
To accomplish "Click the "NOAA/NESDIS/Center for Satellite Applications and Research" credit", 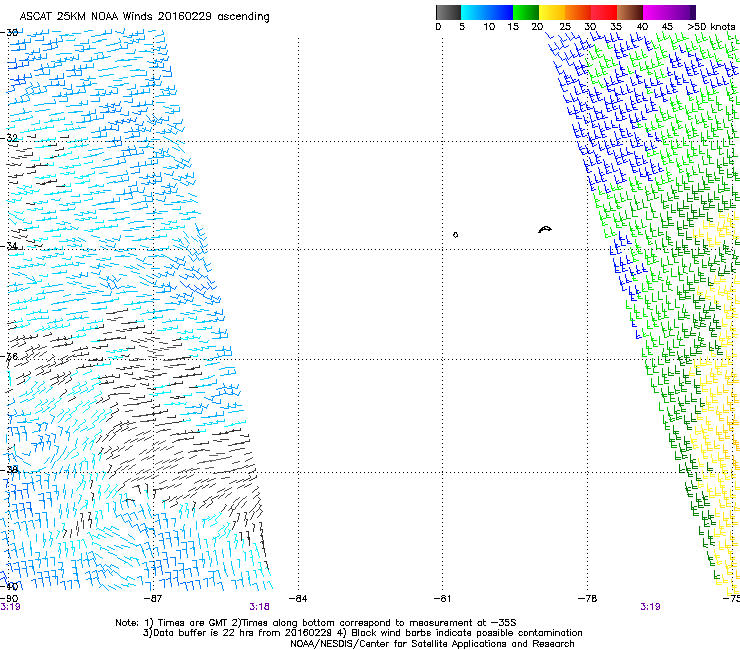I will (432, 644).
